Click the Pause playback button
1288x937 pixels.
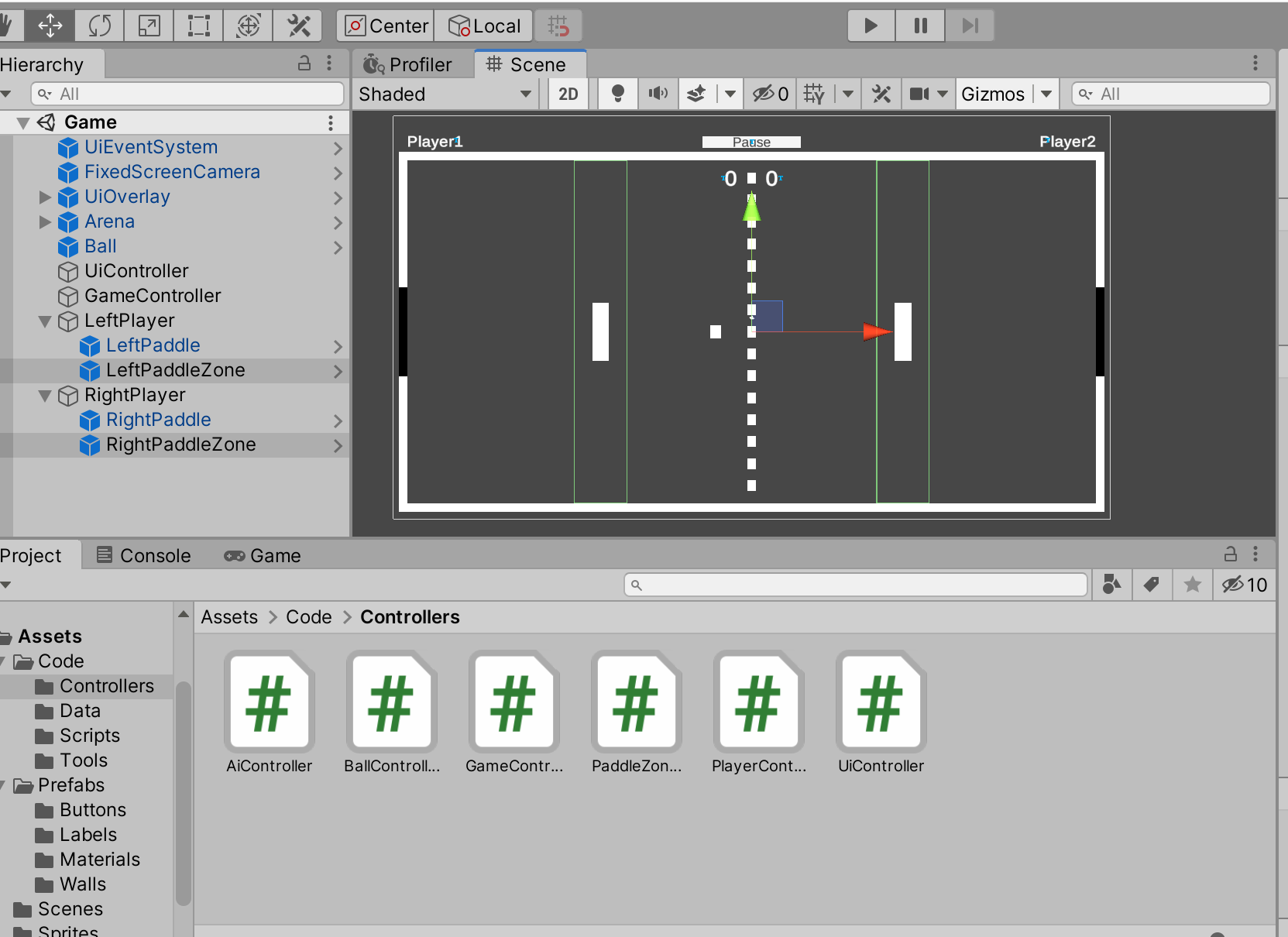[x=920, y=26]
